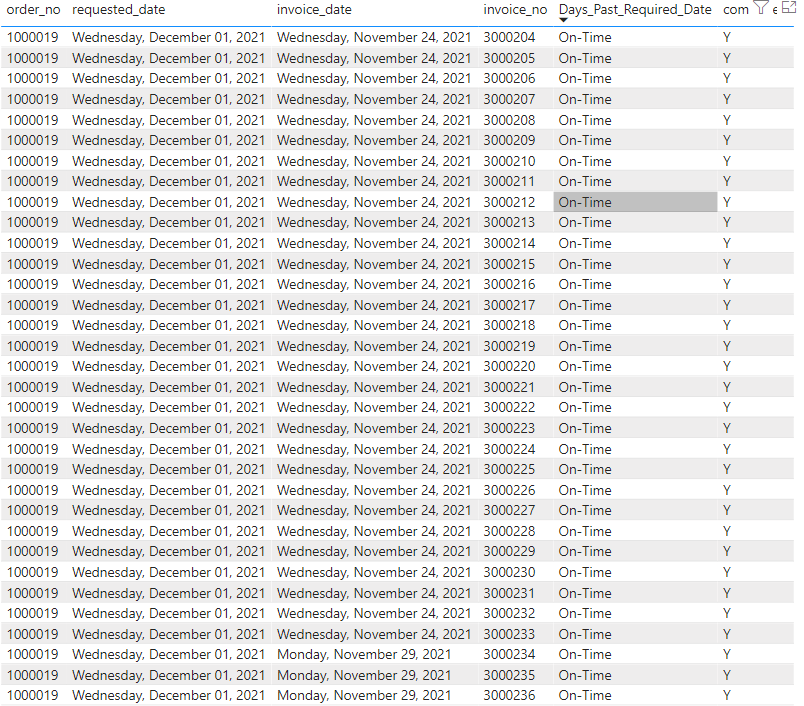Select invoice number 3000216

pos(509,285)
